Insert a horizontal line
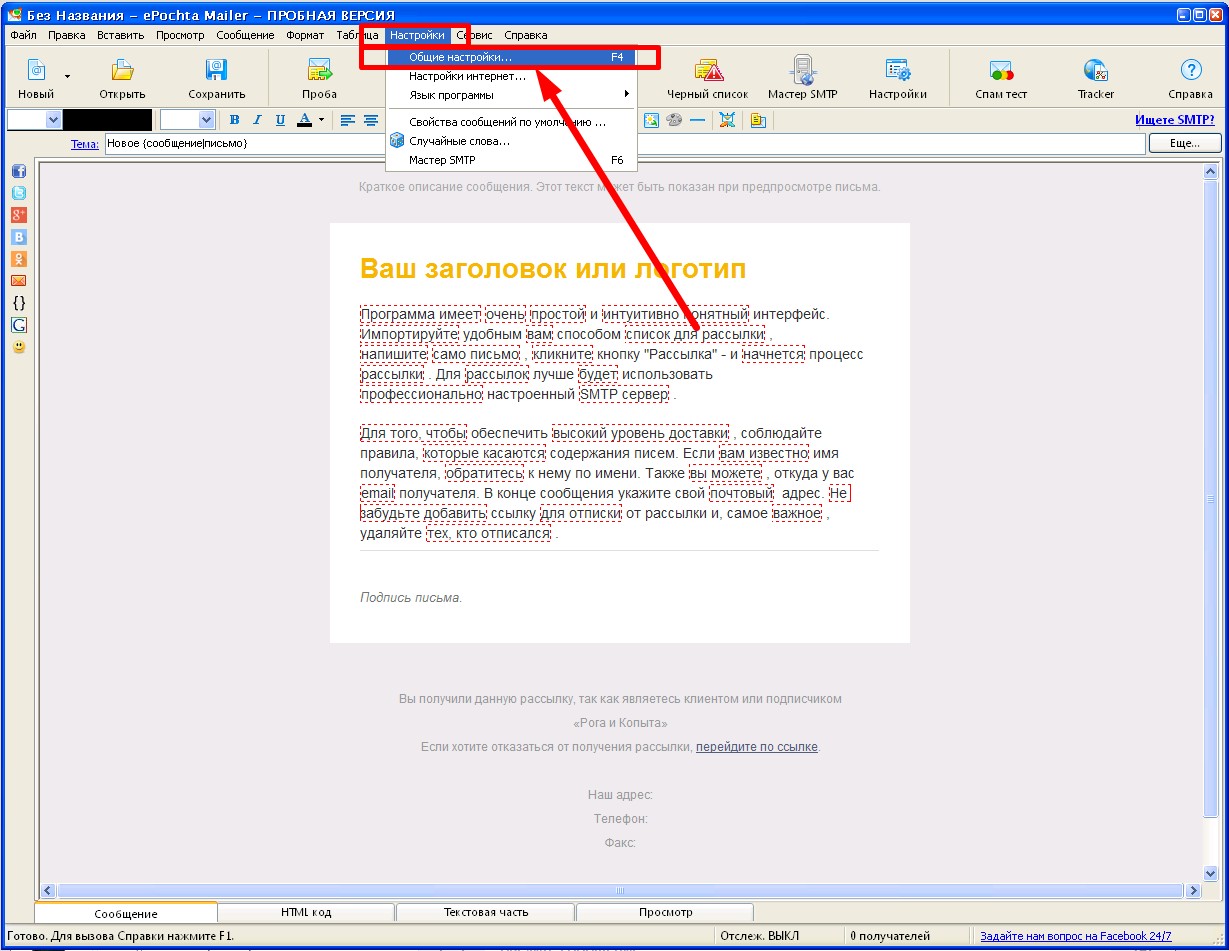This screenshot has height=951, width=1229. point(697,120)
